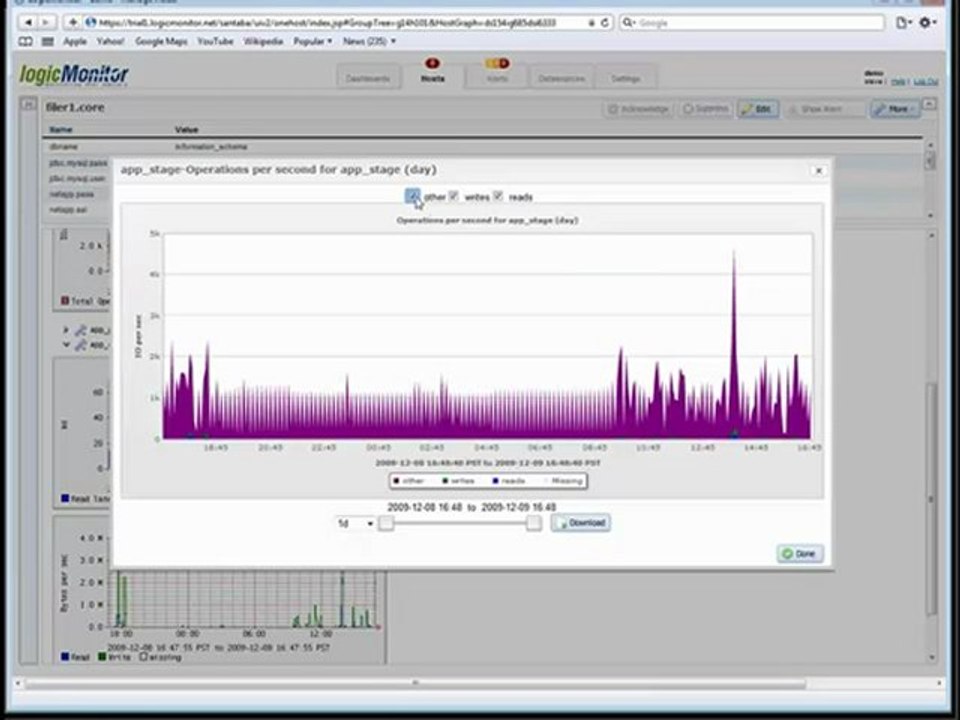Switch to the Settings tab

[x=625, y=78]
